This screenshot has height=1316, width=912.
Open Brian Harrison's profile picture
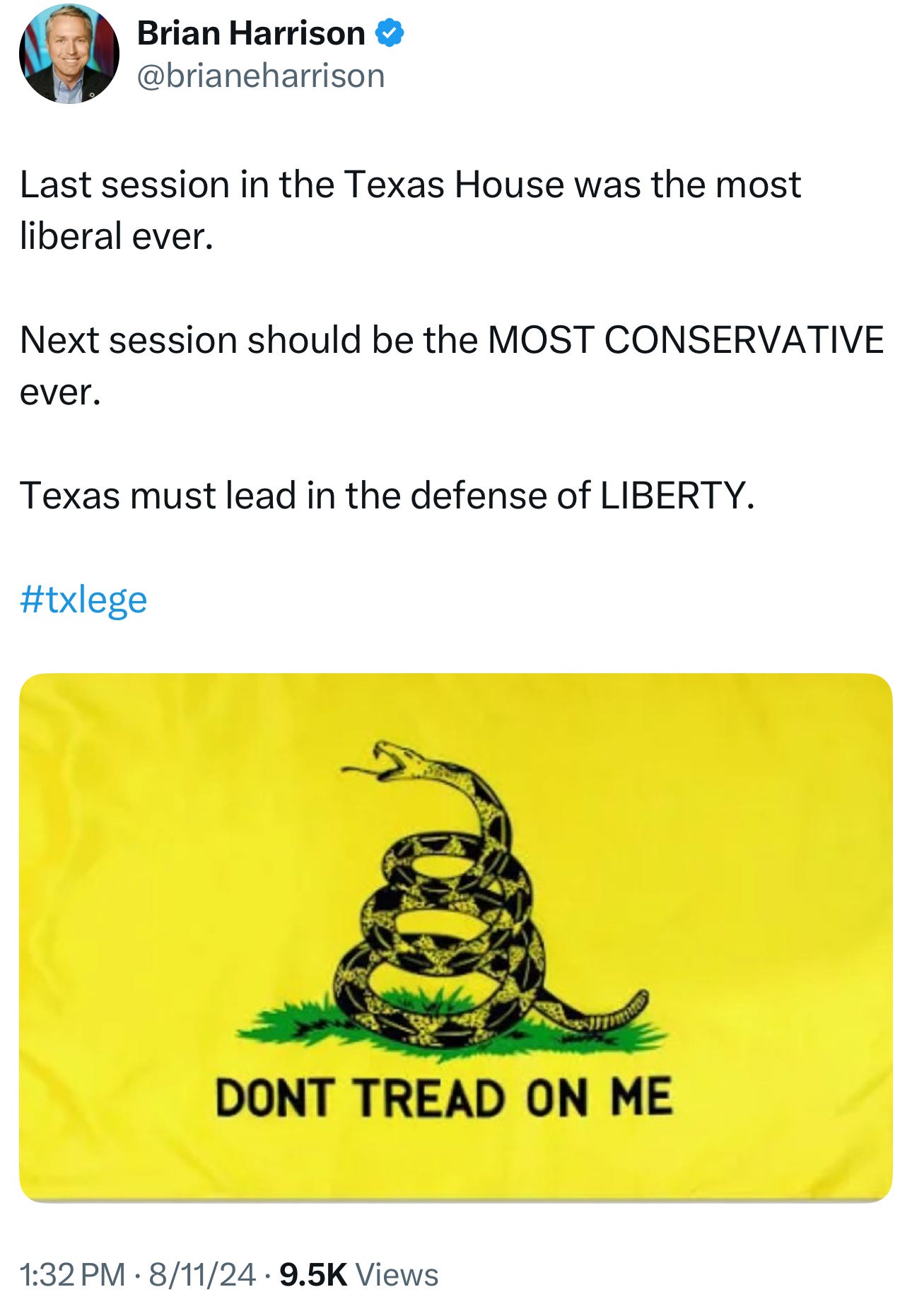(x=69, y=54)
